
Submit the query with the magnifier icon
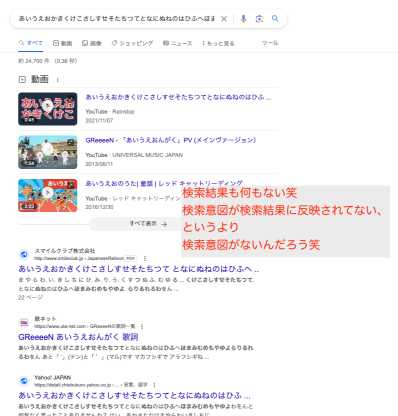275,18
